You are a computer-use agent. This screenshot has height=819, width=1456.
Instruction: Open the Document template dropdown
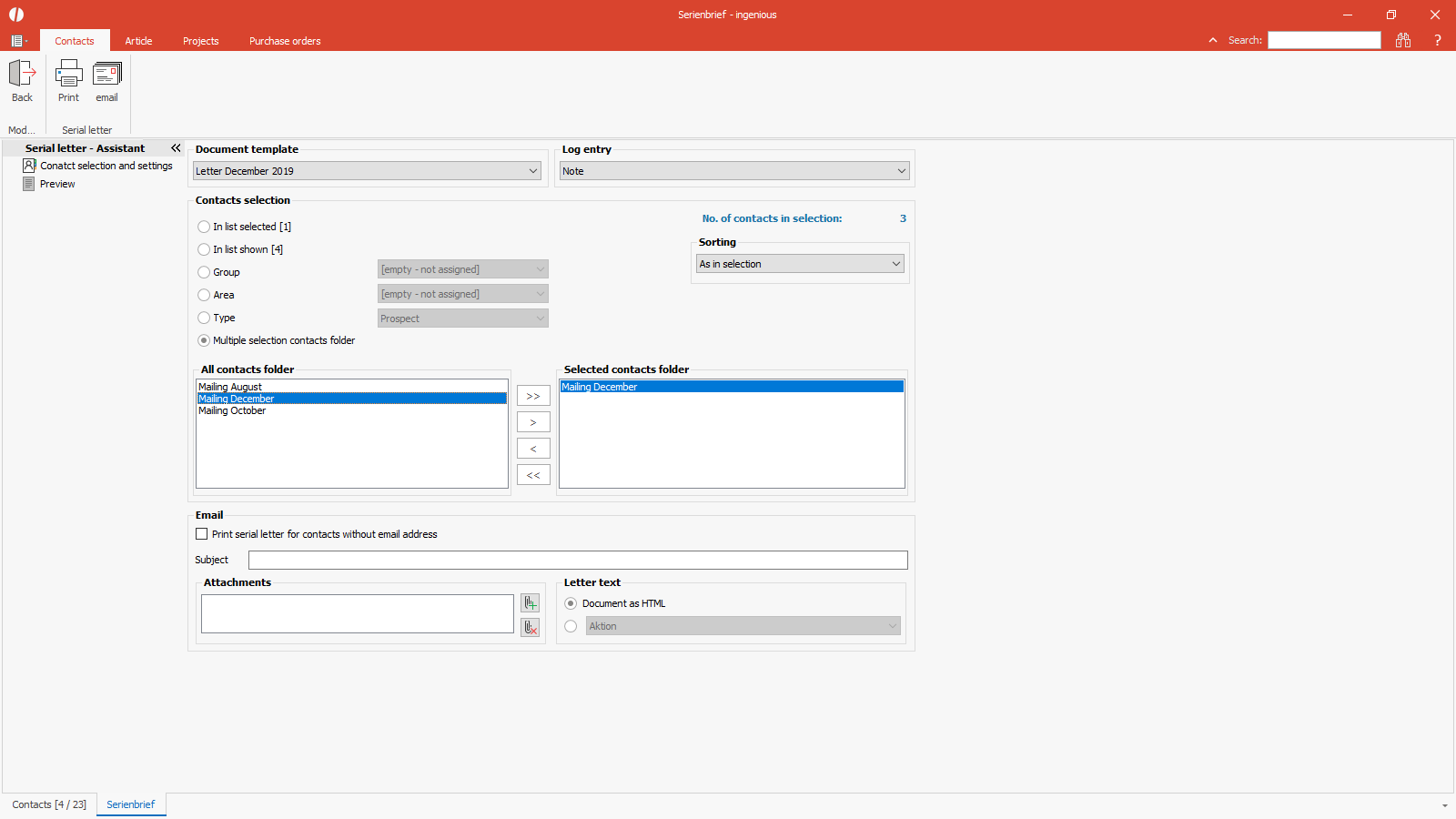coord(367,171)
